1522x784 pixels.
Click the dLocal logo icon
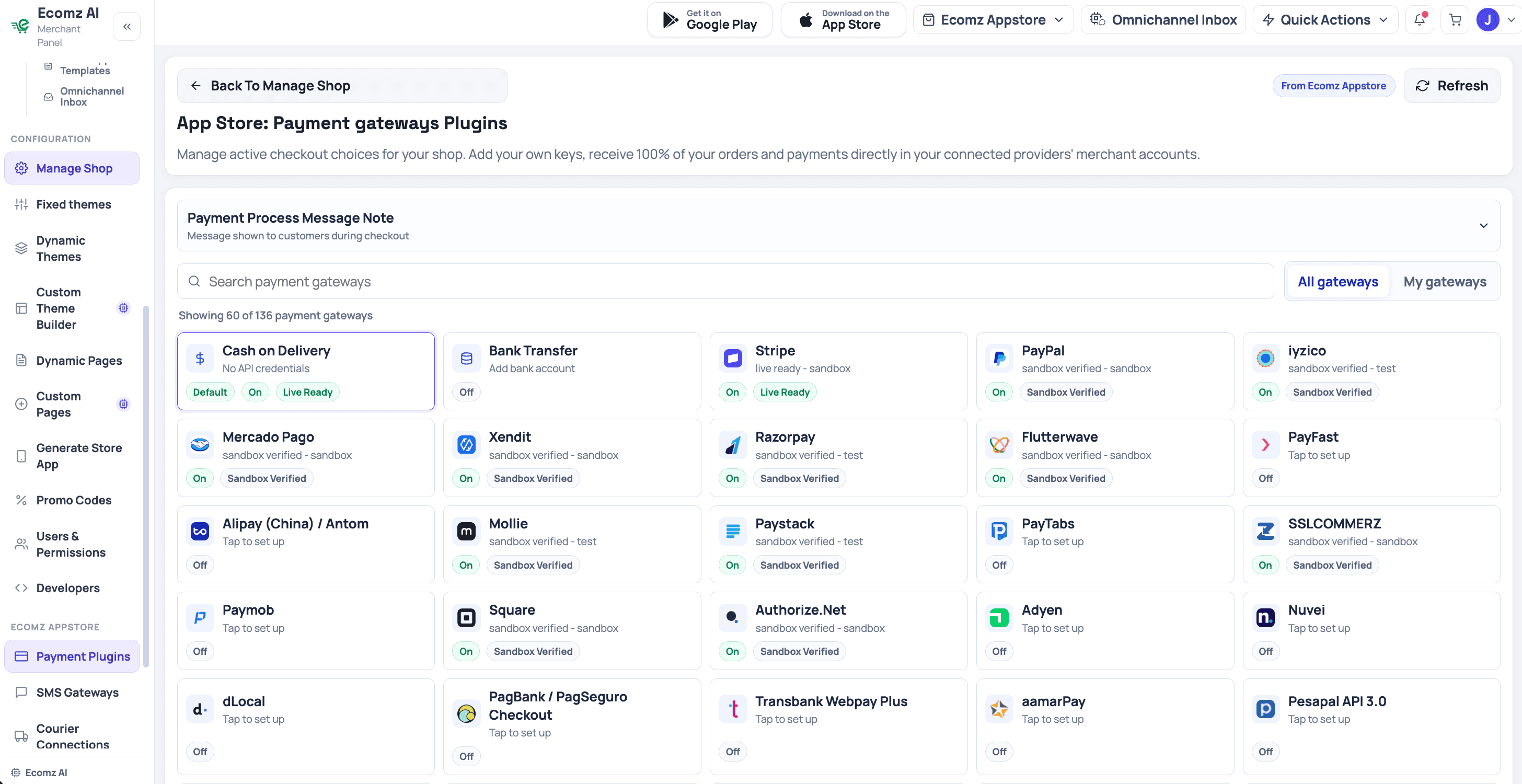[x=200, y=709]
